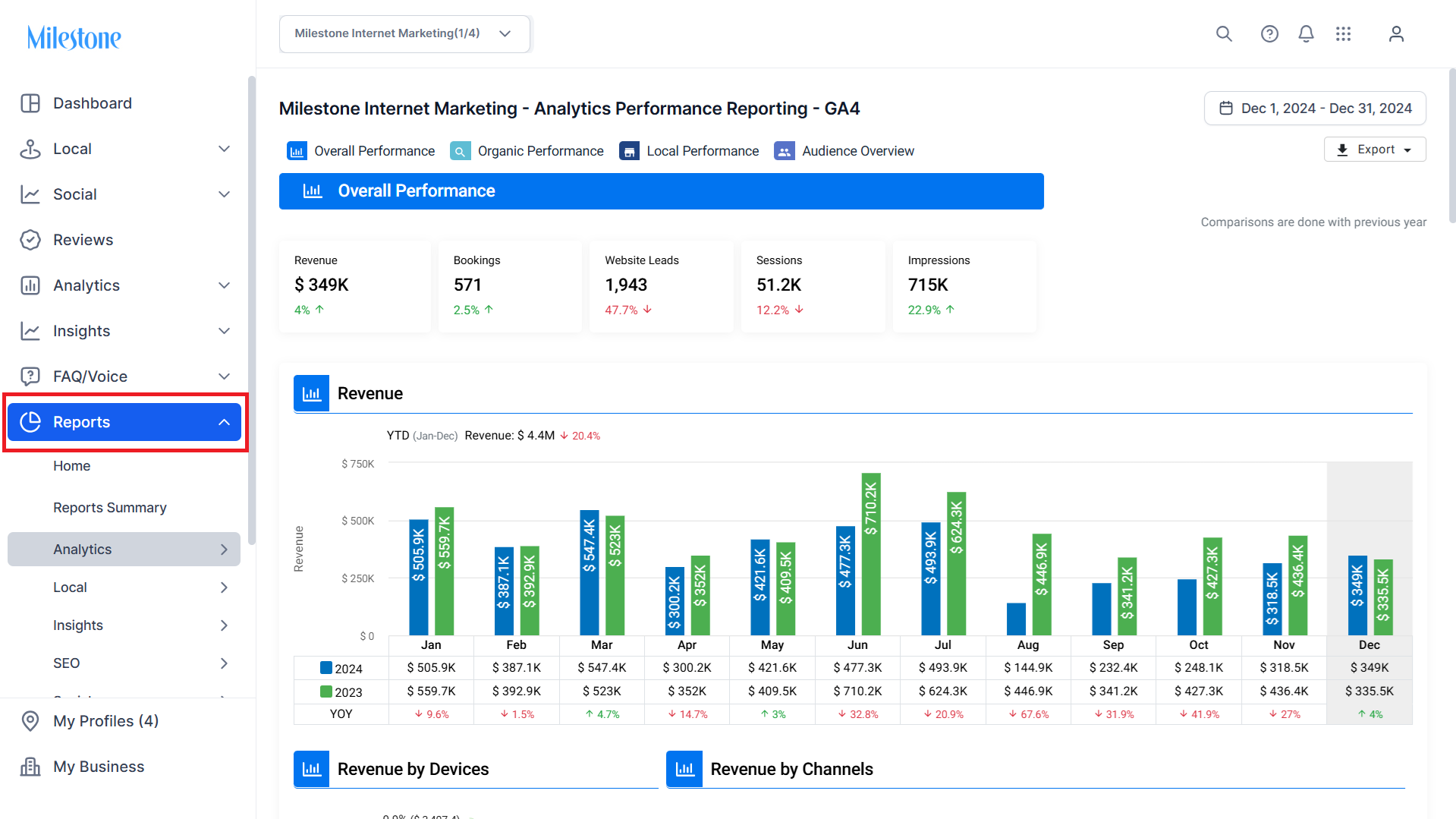Open the user profile icon
This screenshot has width=1456, height=819.
click(x=1396, y=33)
